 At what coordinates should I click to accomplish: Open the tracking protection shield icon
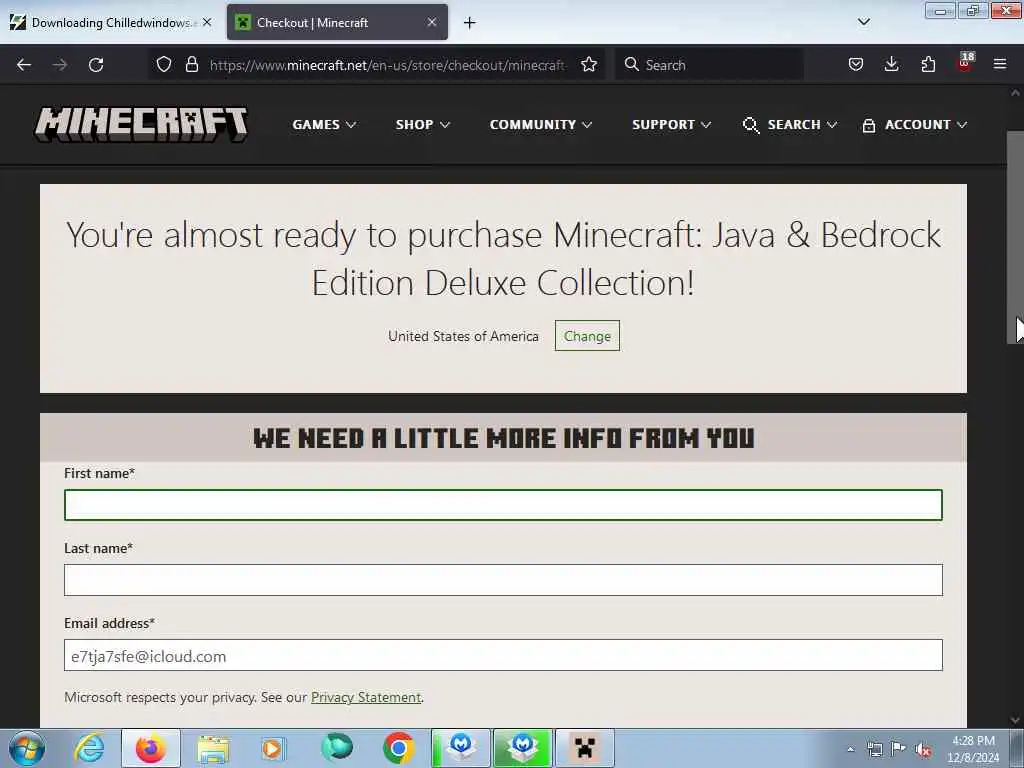pyautogui.click(x=164, y=64)
